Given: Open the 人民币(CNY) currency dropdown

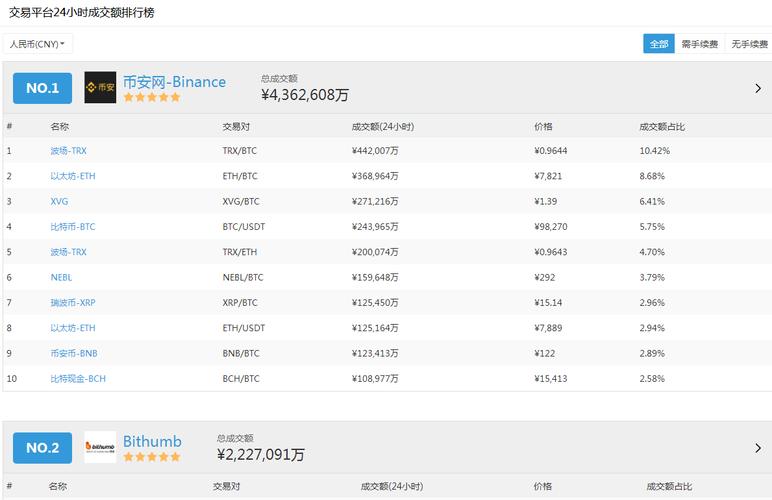Looking at the screenshot, I should pos(37,44).
